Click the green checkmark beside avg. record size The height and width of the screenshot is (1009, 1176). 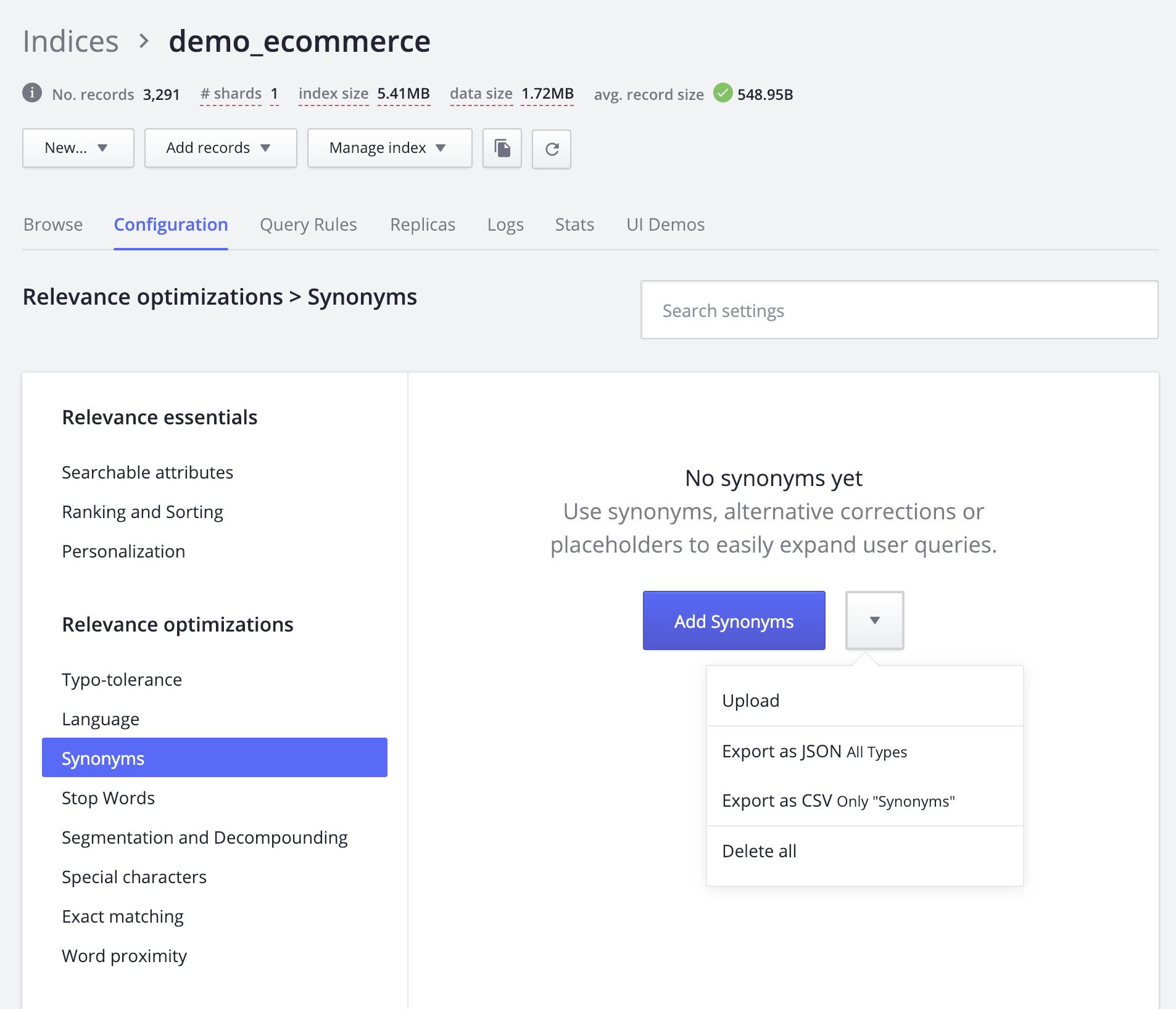click(723, 94)
